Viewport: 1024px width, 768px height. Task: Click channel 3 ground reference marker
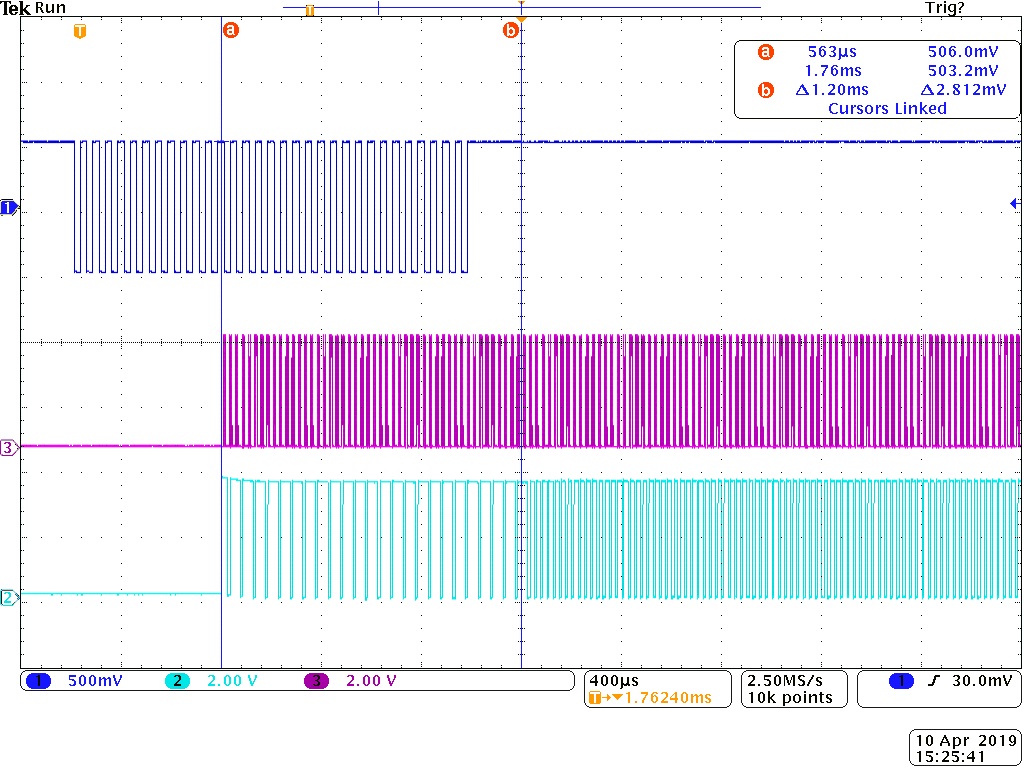[x=9, y=448]
